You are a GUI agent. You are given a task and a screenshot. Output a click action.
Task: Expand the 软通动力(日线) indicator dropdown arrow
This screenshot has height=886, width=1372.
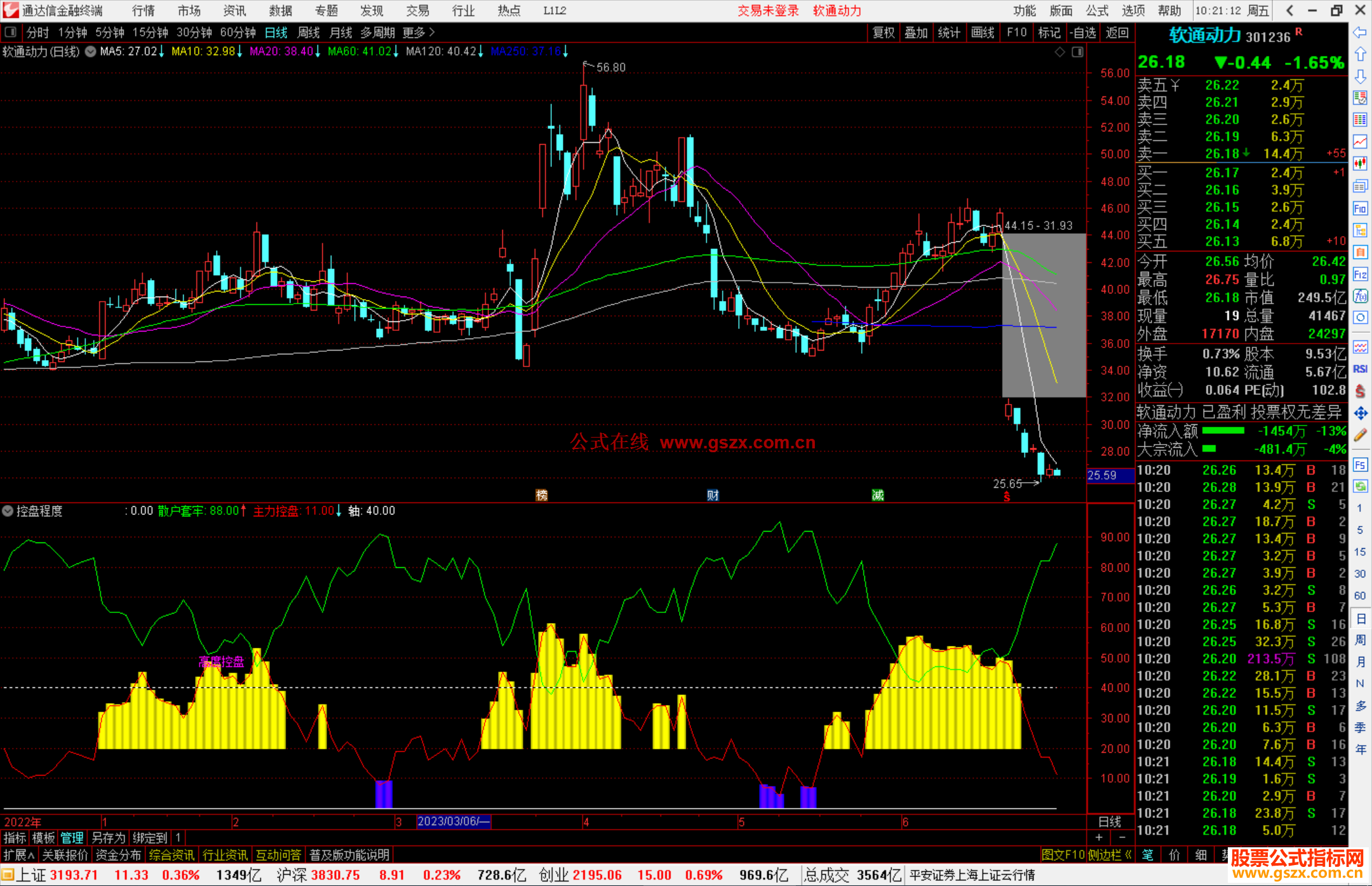point(91,51)
